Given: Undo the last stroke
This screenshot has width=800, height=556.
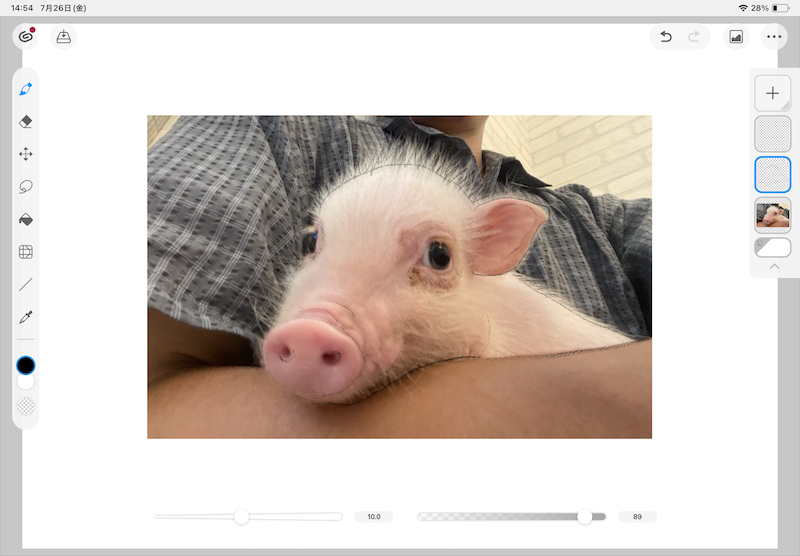Looking at the screenshot, I should pyautogui.click(x=666, y=37).
